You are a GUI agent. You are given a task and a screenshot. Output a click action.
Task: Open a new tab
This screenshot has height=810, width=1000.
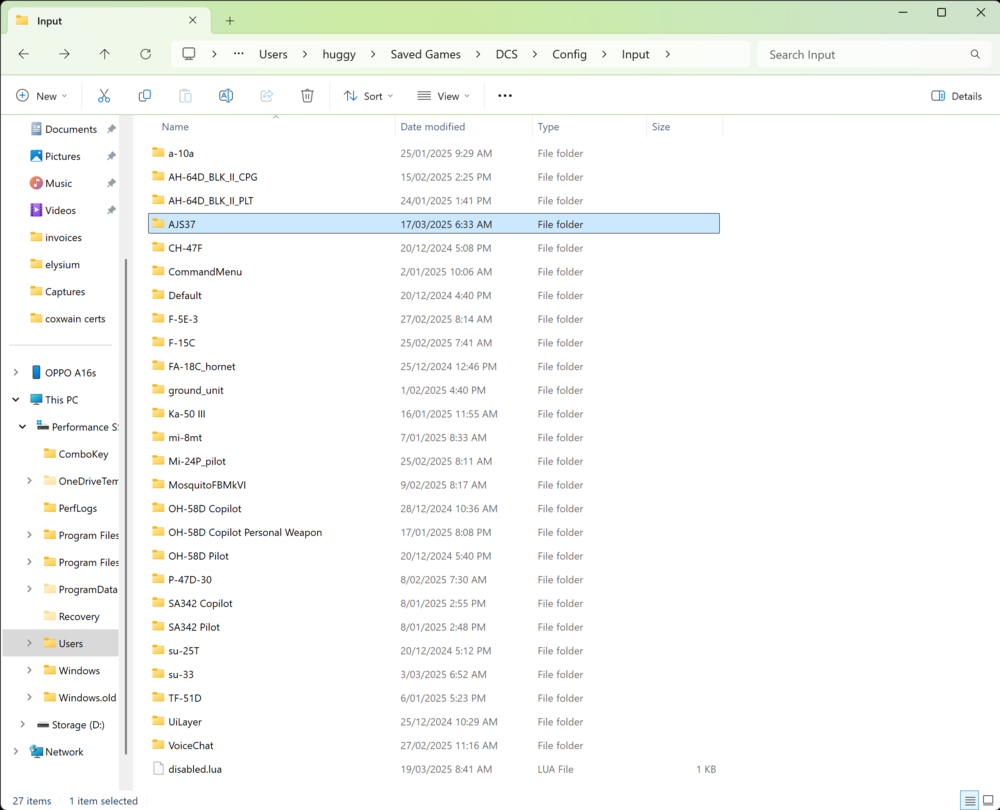(230, 20)
